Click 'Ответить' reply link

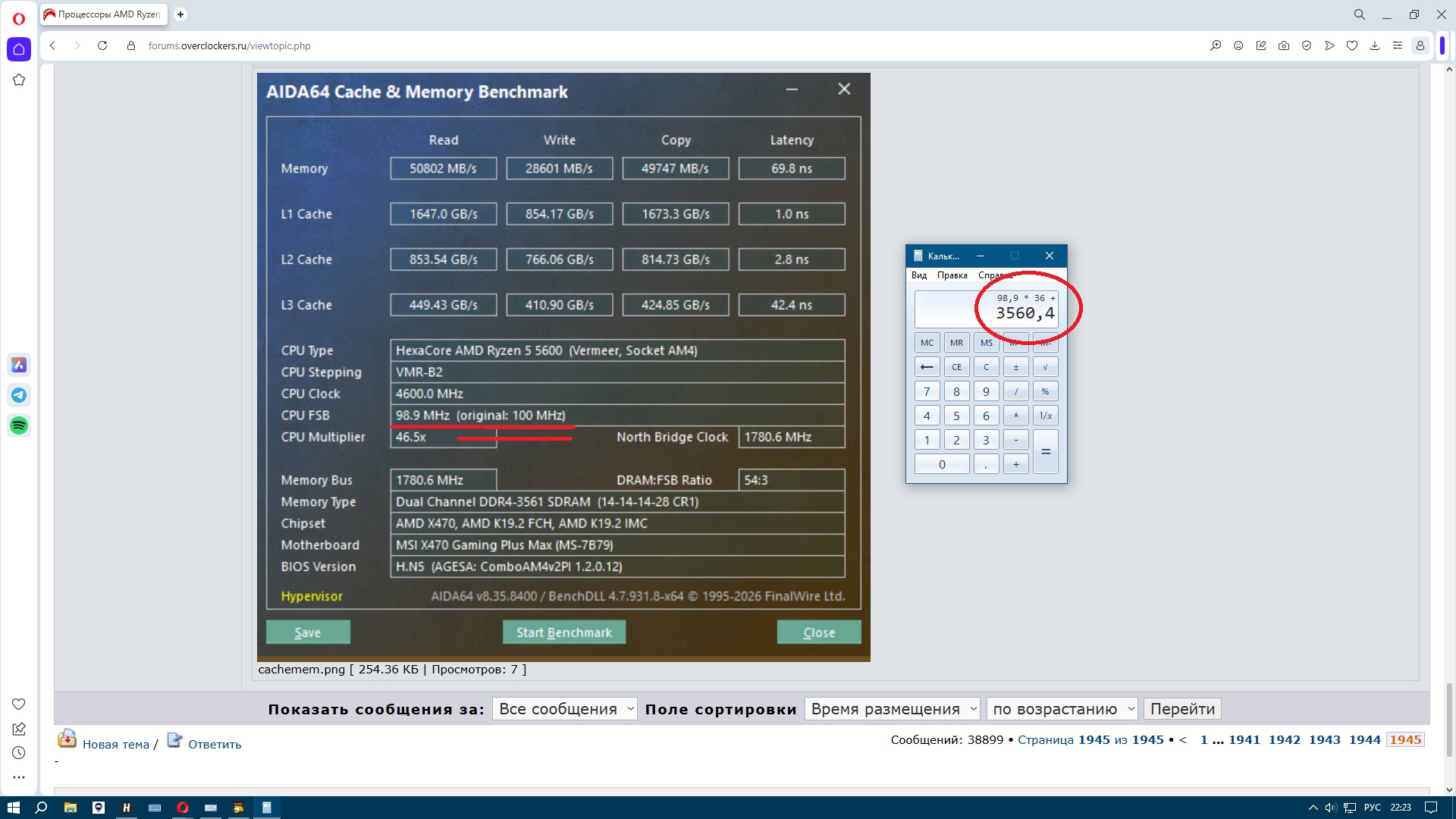215,745
